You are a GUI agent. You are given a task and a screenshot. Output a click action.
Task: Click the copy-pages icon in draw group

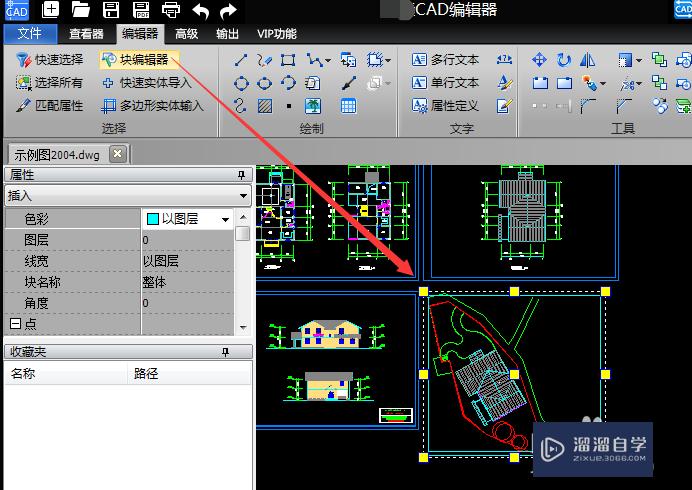(x=312, y=83)
